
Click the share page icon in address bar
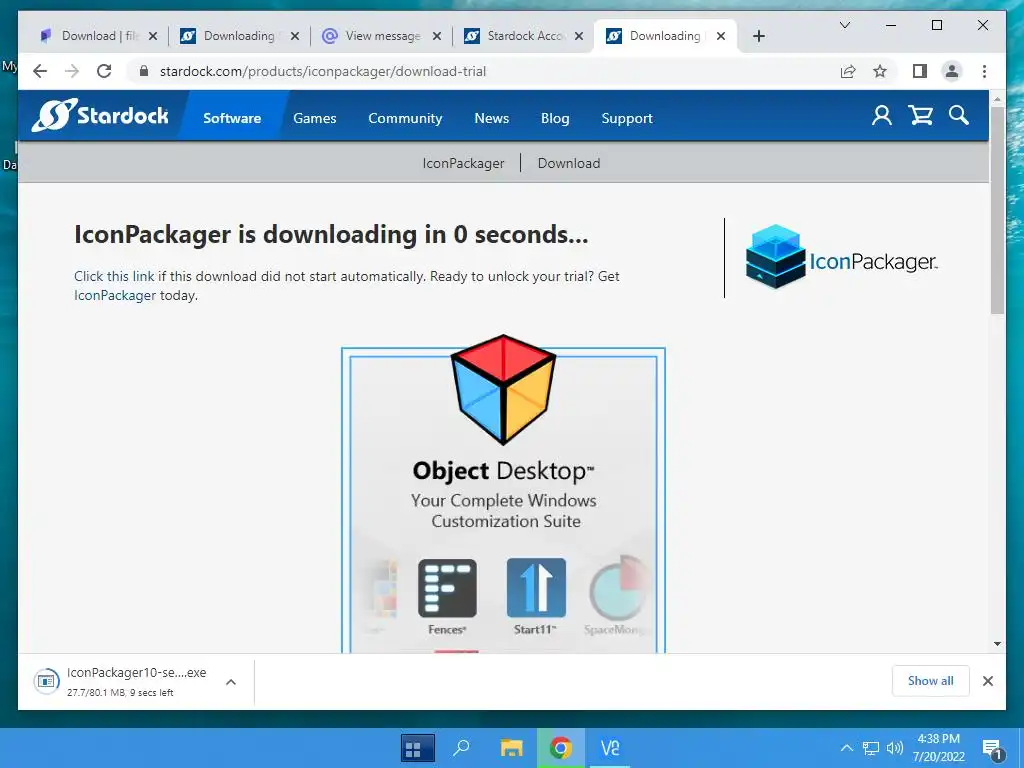tap(848, 71)
